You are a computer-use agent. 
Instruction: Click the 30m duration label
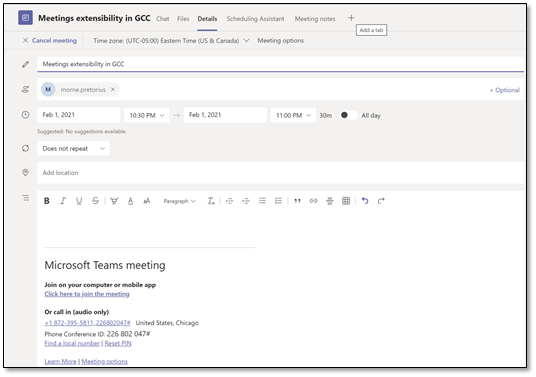pyautogui.click(x=325, y=116)
